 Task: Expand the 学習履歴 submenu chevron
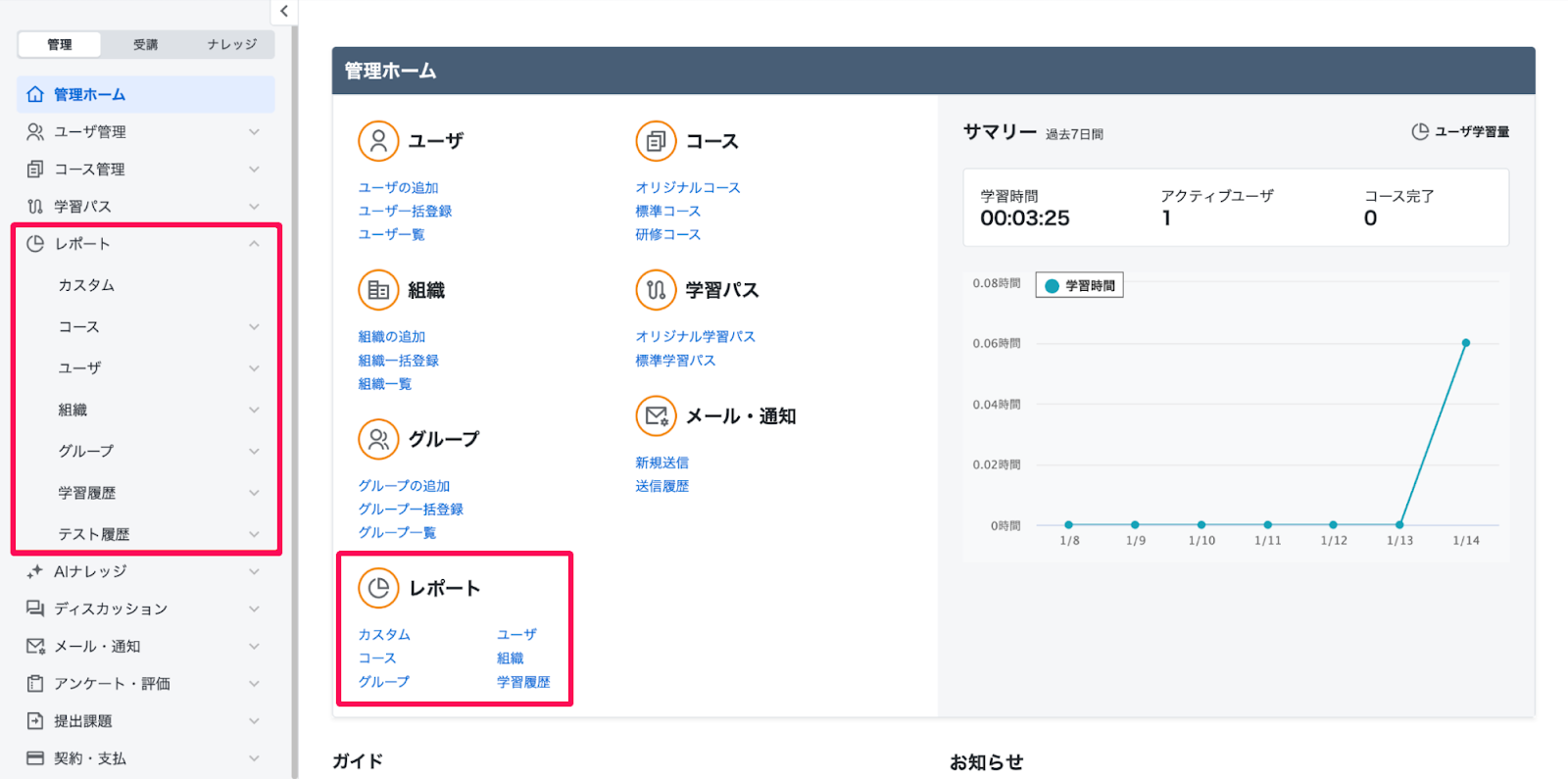254,492
